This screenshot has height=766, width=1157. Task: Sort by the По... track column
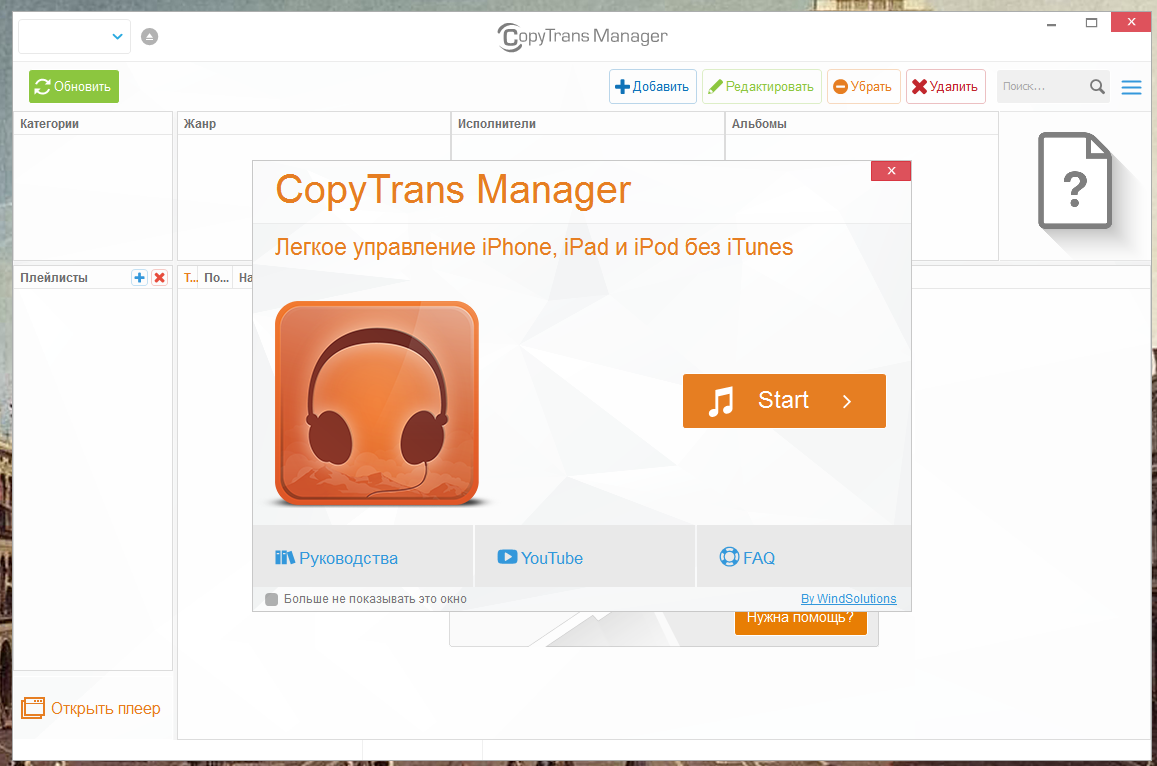[216, 277]
